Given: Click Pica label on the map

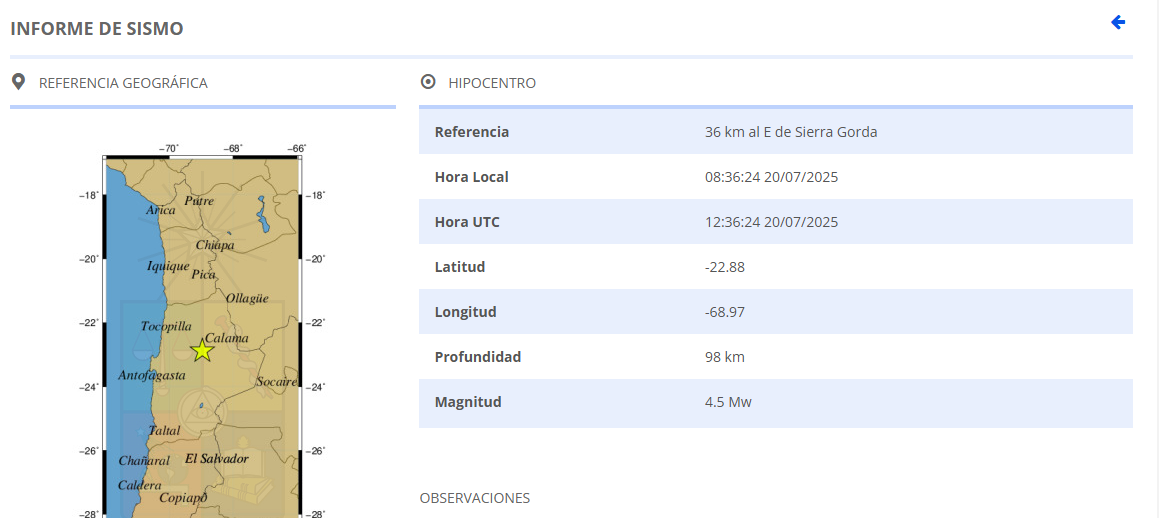Looking at the screenshot, I should point(203,274).
